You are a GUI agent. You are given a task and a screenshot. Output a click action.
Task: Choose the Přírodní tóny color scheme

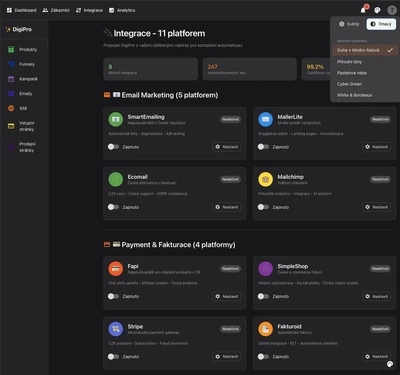click(365, 62)
